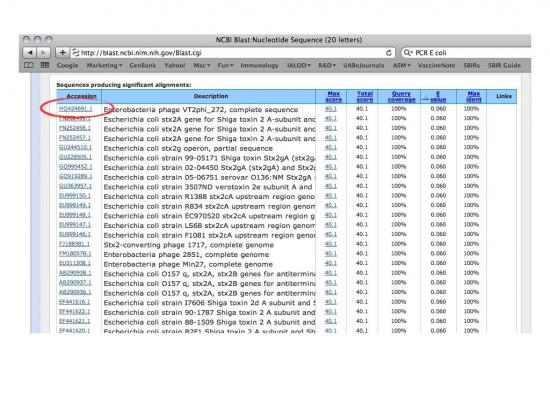Select 'Stx2-converting phage 1717, complete genome' text
Screen dimensions: 550x412
tap(189, 245)
